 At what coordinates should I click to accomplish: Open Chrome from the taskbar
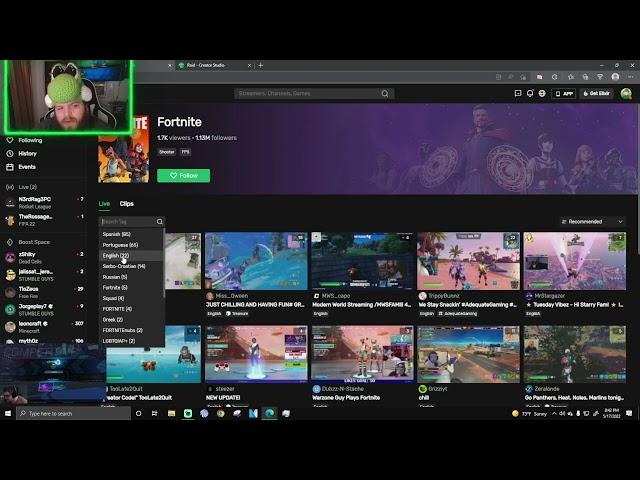pyautogui.click(x=220, y=413)
